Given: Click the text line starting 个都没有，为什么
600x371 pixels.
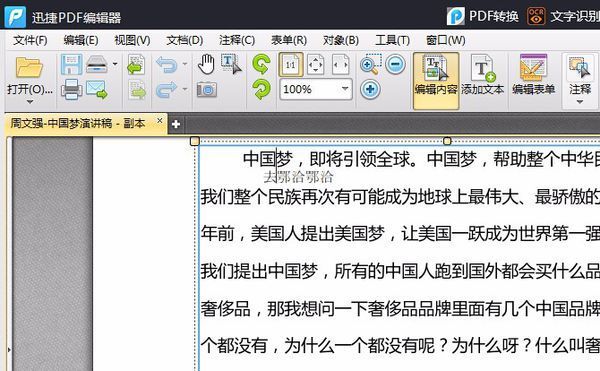Looking at the screenshot, I should point(400,346).
